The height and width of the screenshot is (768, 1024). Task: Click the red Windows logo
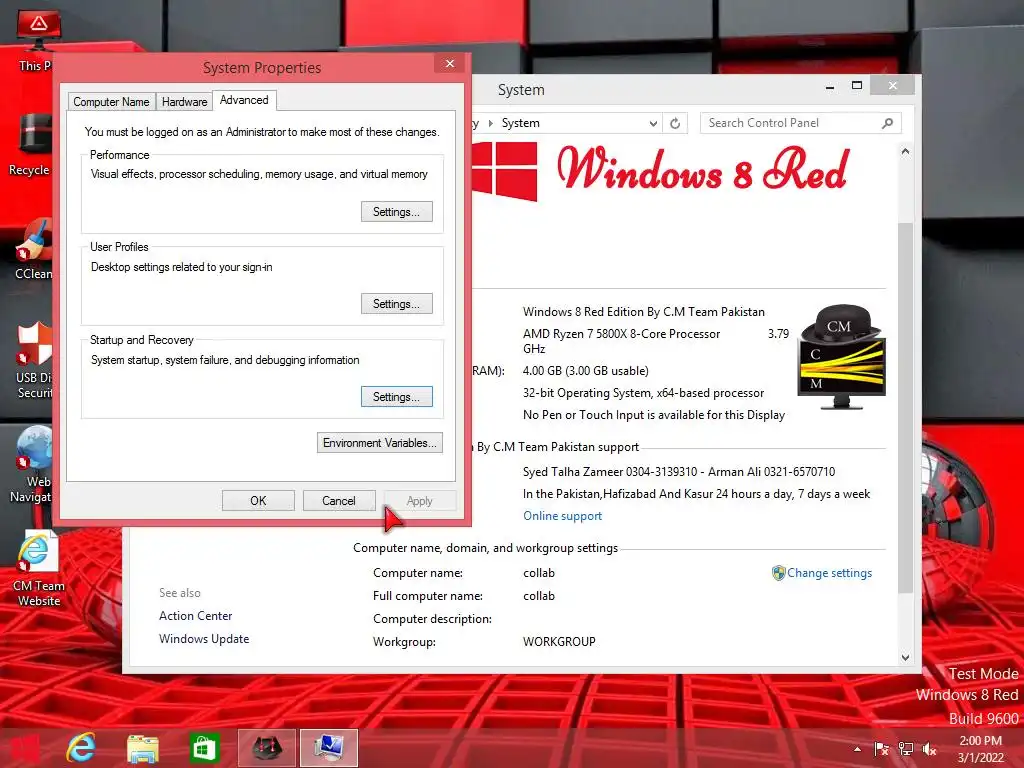click(504, 170)
